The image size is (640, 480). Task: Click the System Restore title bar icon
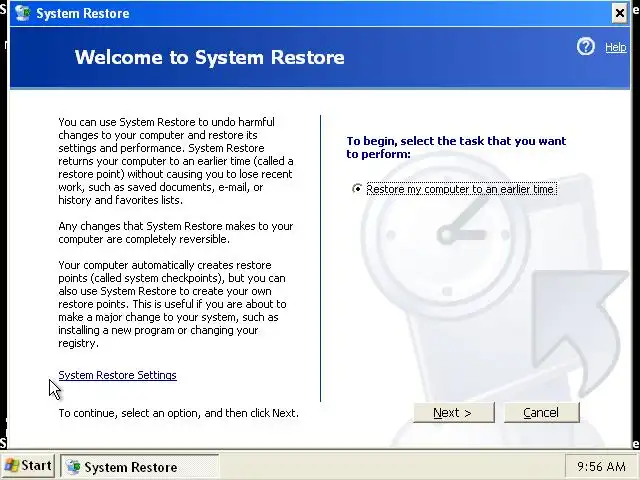23,13
